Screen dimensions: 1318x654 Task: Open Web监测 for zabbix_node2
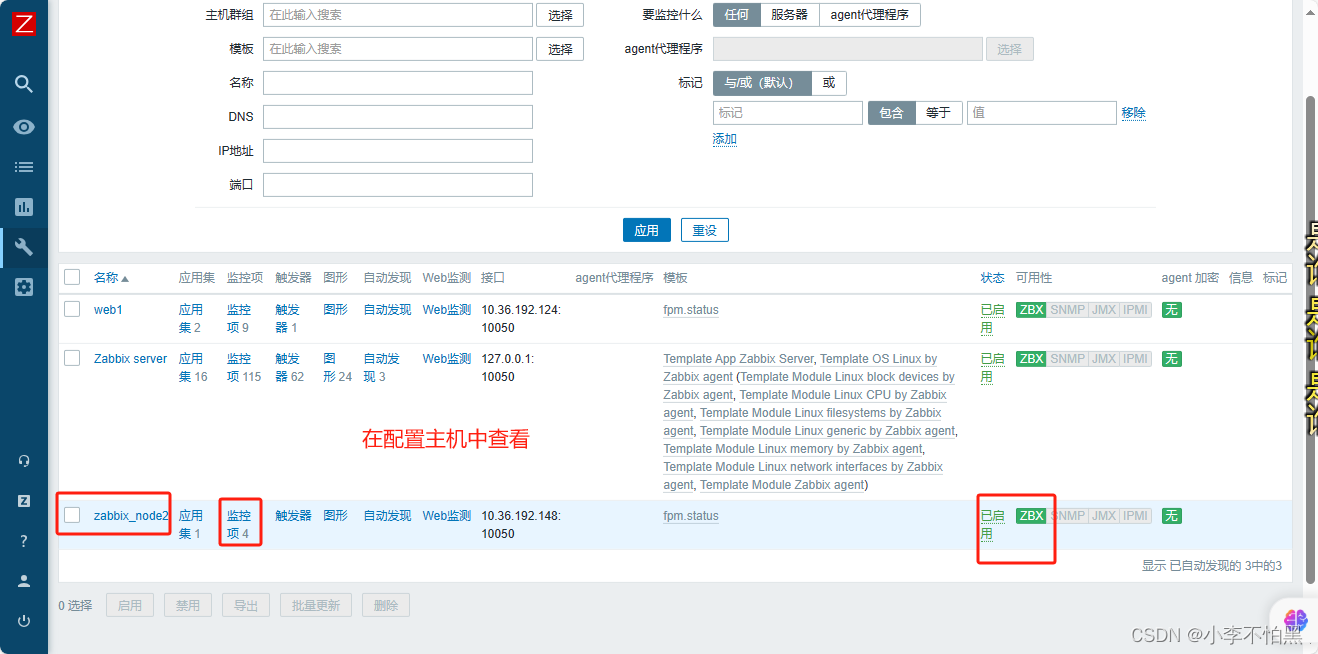(447, 516)
